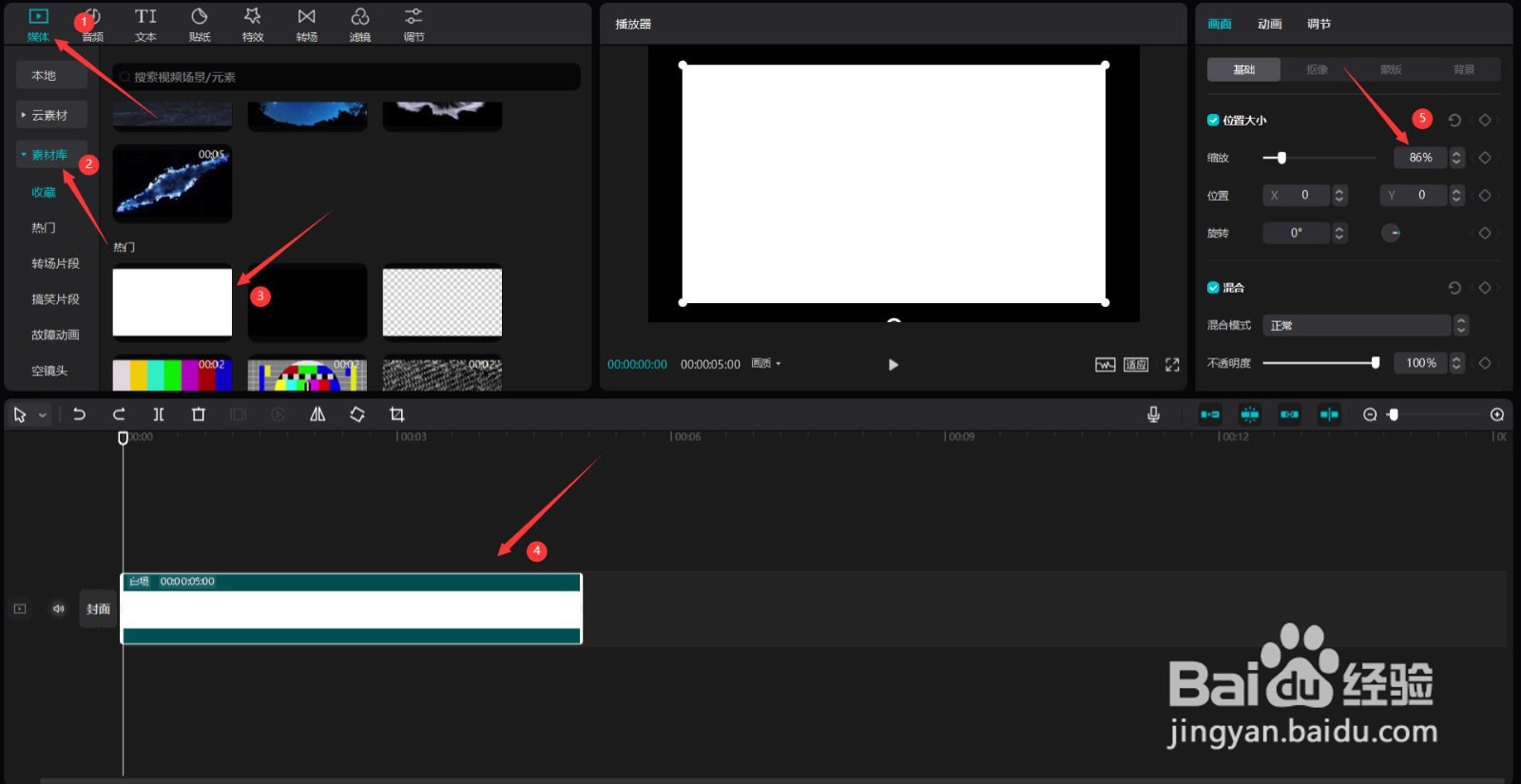Open the 混合模式 dropdown
This screenshot has width=1521, height=784.
(1365, 326)
